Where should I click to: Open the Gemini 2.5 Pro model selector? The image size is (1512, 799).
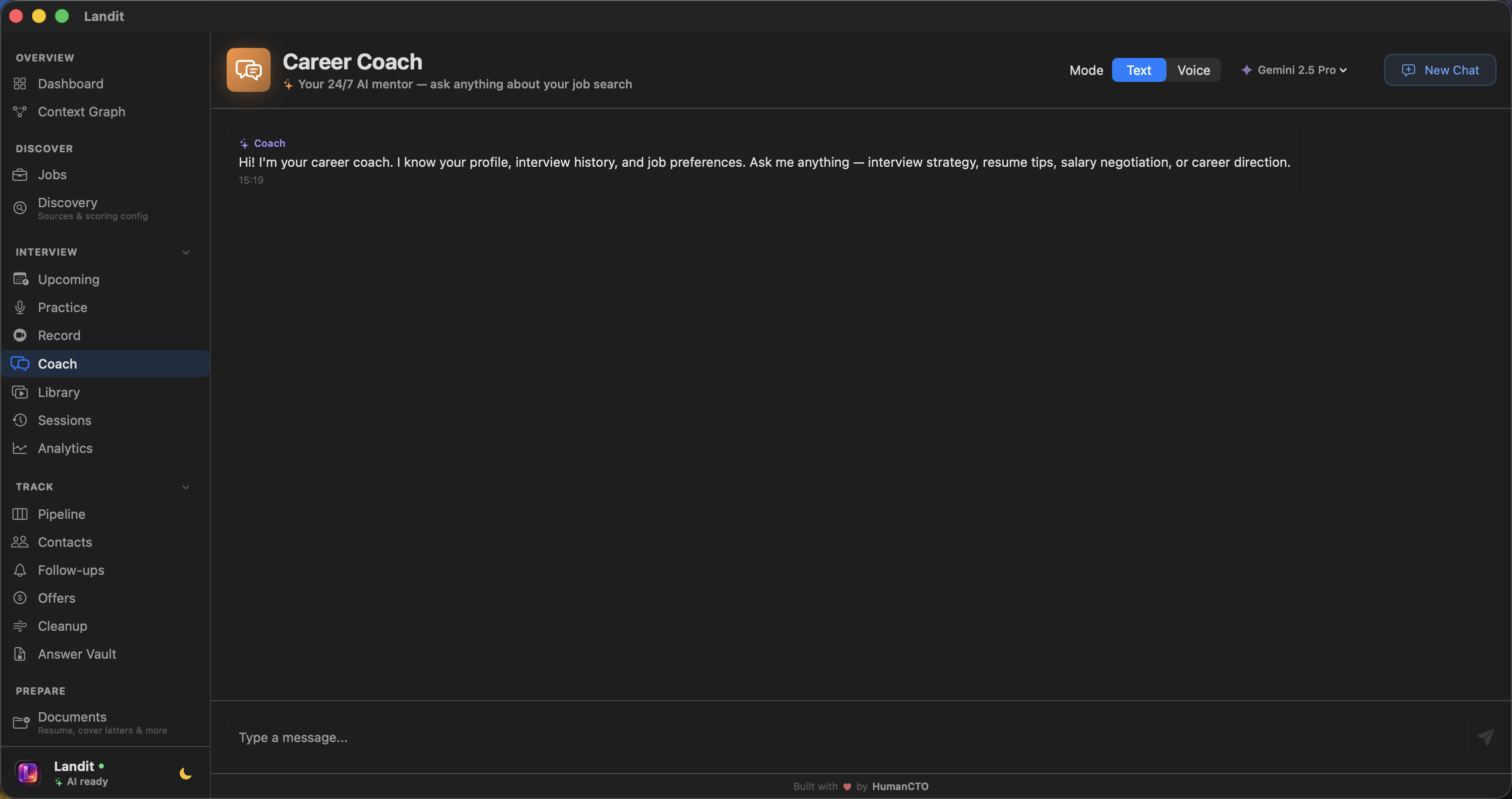coord(1294,70)
